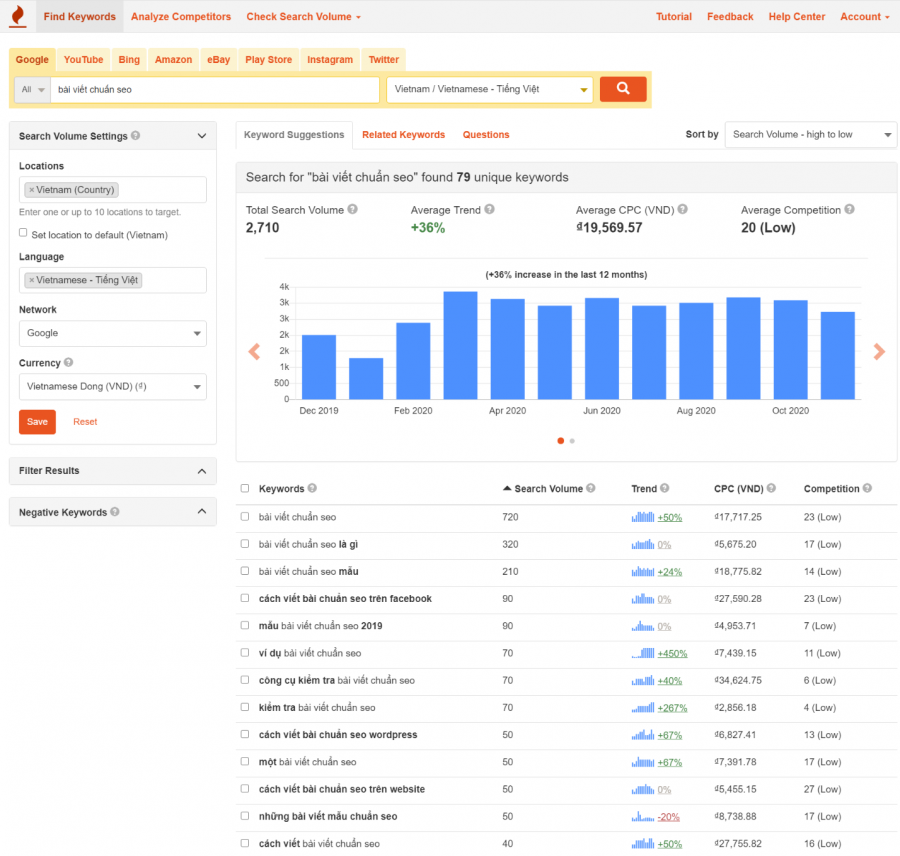The image size is (900, 856).
Task: Select cách viết bài chuẩn seo wordpress checkbox
Action: (245, 734)
